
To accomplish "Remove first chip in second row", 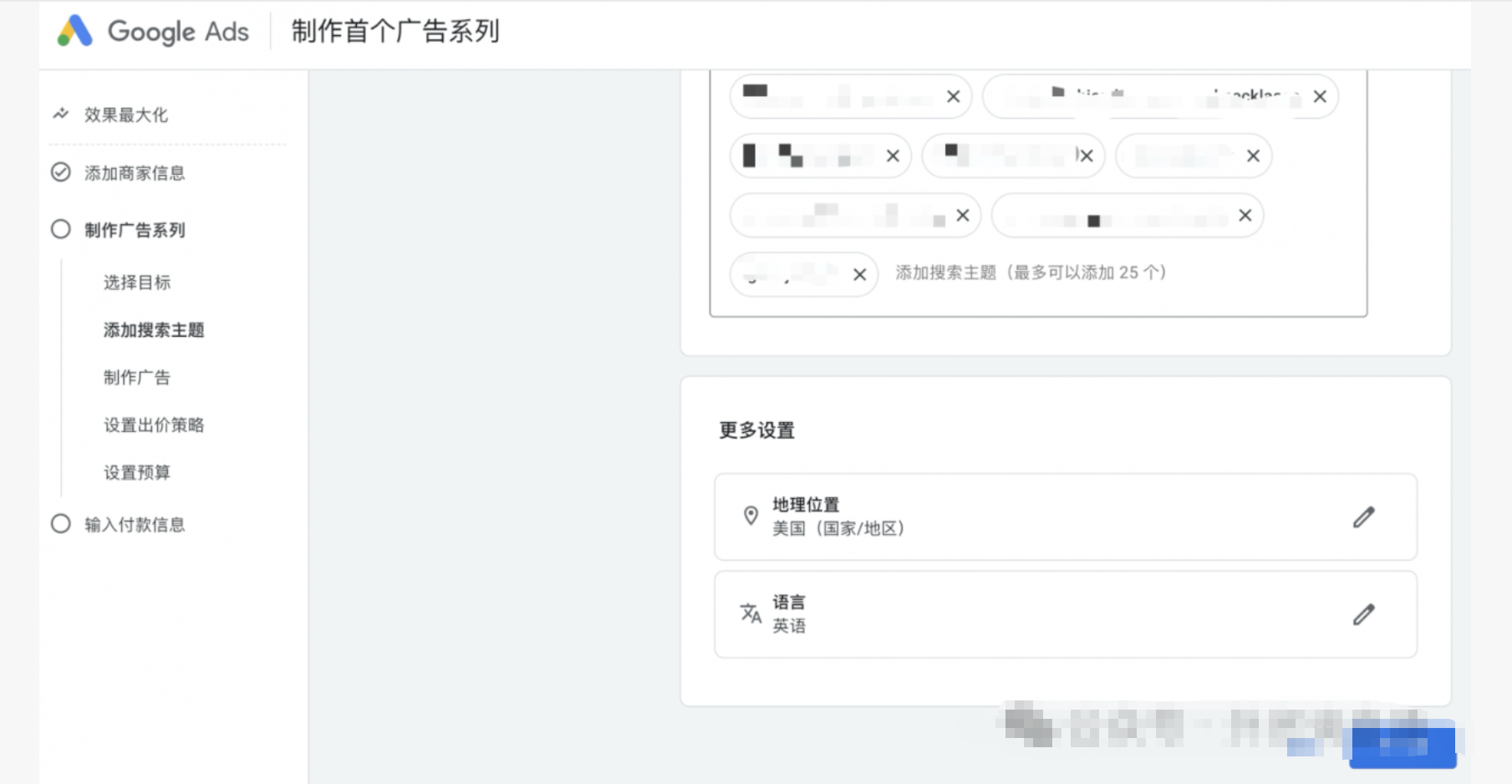I will click(x=893, y=156).
